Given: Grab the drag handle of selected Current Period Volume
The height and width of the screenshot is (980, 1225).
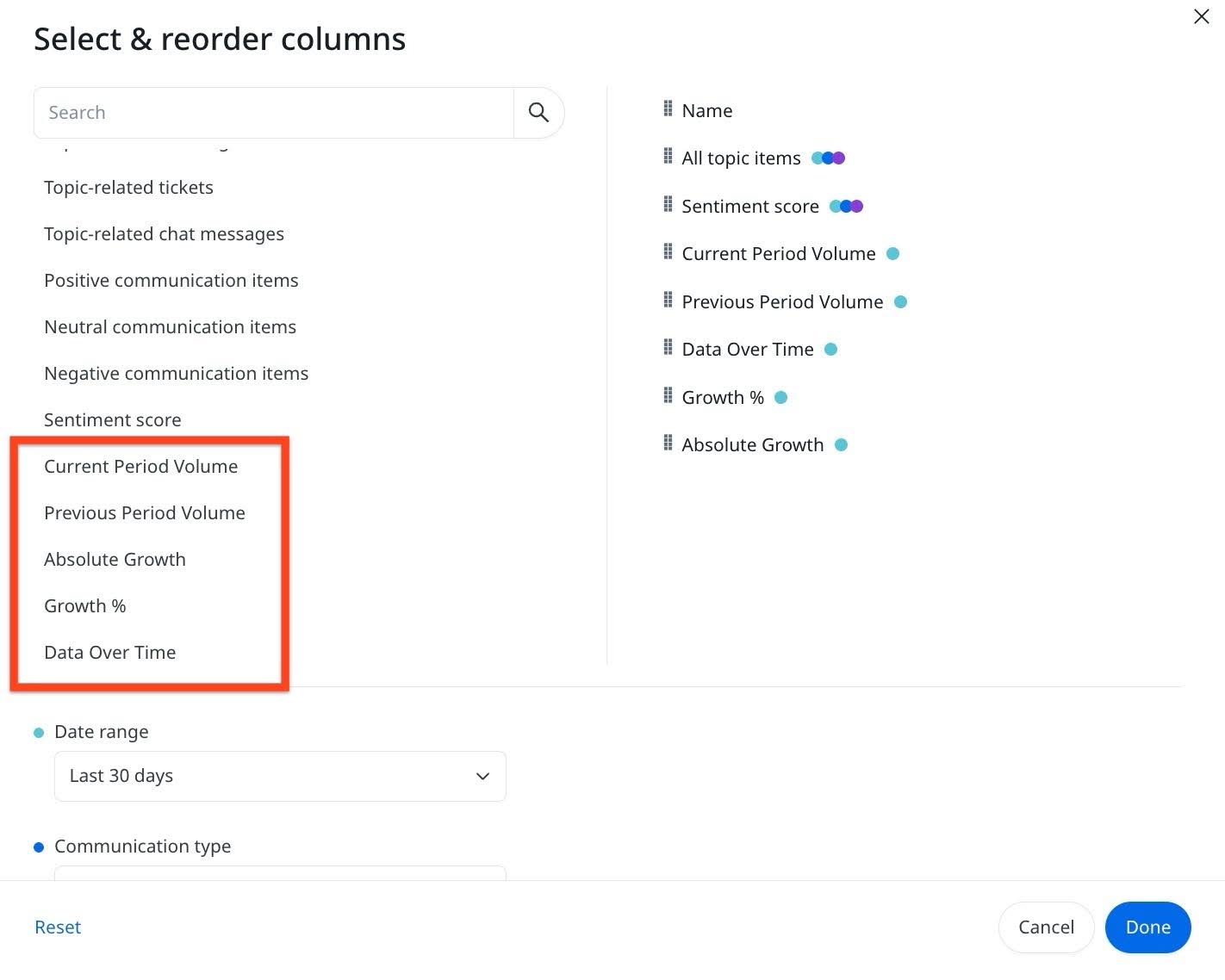Looking at the screenshot, I should (x=668, y=252).
